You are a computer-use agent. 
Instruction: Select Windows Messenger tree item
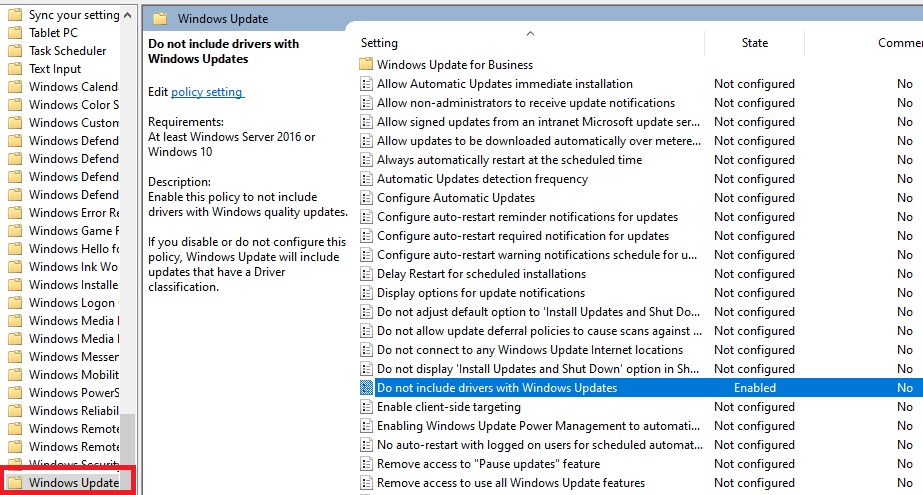[74, 357]
